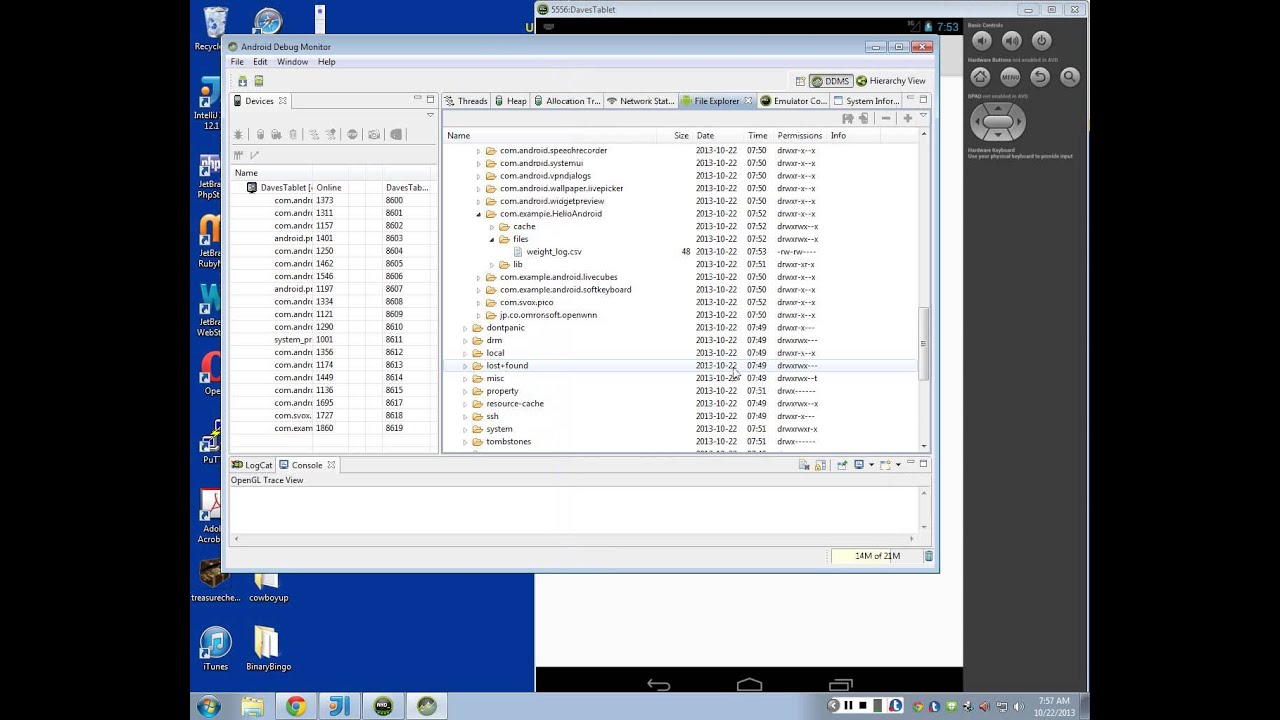The width and height of the screenshot is (1280, 720).
Task: Click the Screen Capture camera icon
Action: (x=374, y=134)
